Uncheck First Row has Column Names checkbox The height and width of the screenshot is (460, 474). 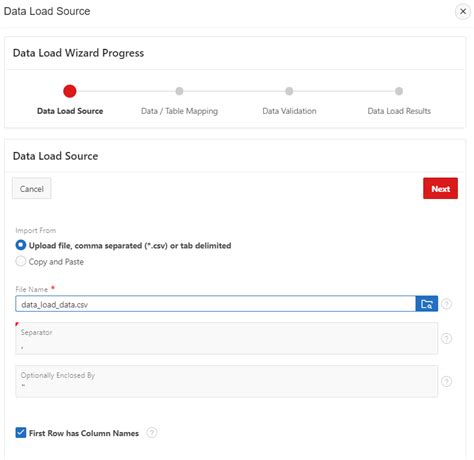(x=21, y=433)
